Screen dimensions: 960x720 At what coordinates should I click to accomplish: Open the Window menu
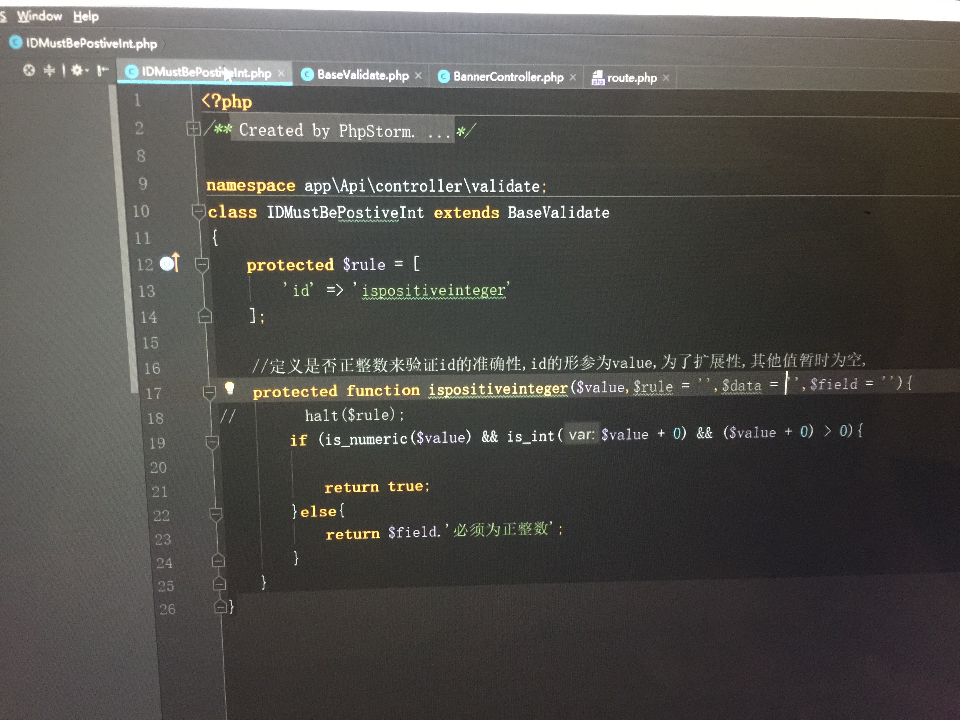click(x=39, y=16)
